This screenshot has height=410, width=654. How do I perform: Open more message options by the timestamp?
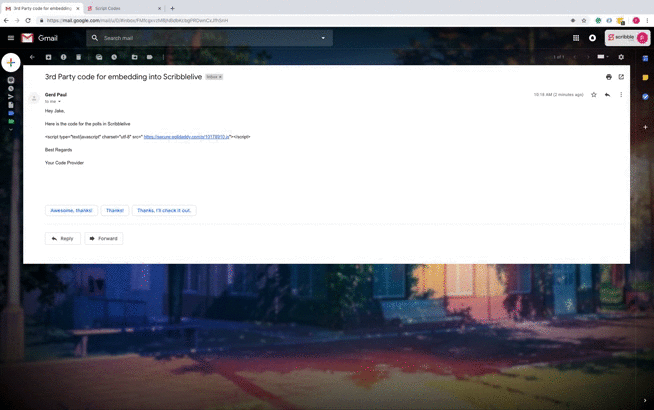[x=621, y=95]
